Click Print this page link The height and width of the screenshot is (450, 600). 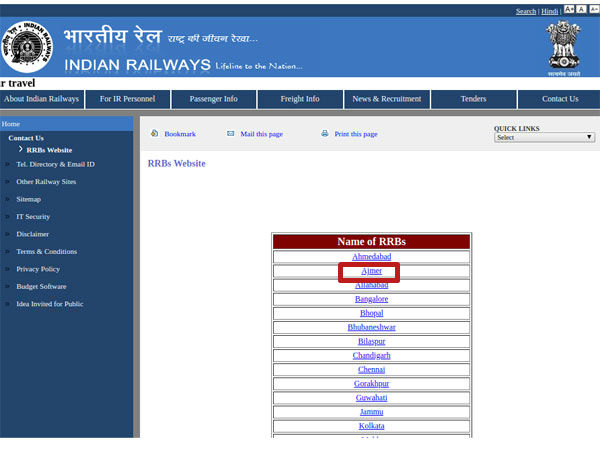point(356,134)
